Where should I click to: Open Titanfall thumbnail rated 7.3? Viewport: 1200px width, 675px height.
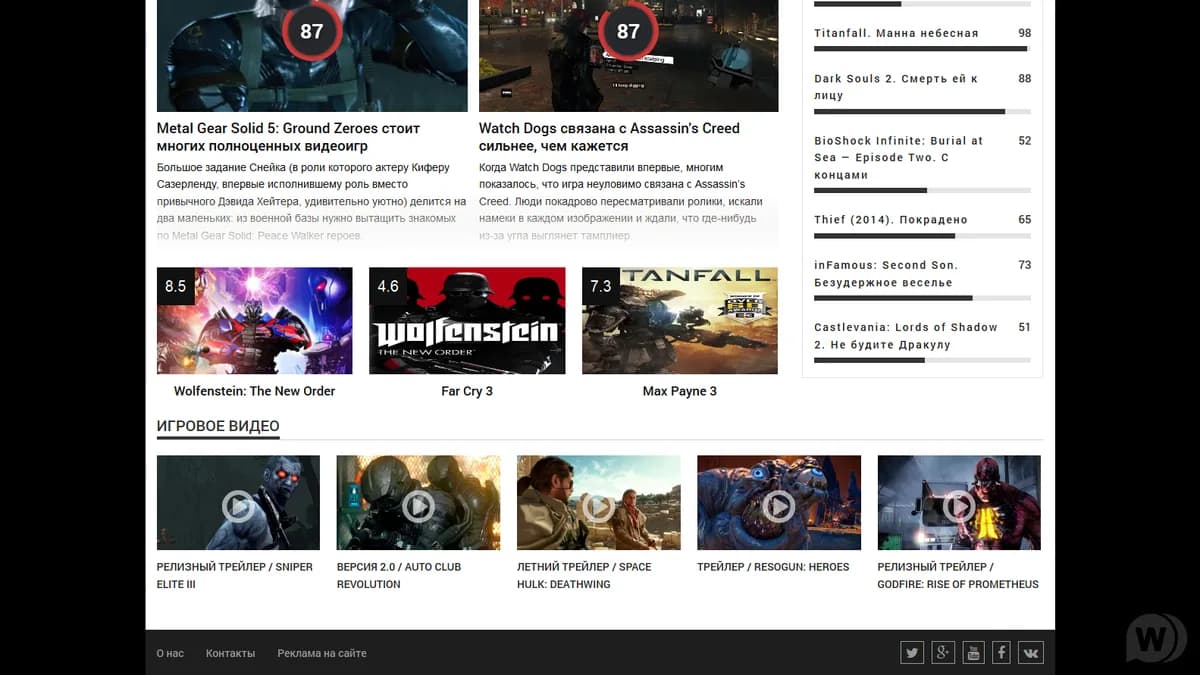(x=680, y=321)
